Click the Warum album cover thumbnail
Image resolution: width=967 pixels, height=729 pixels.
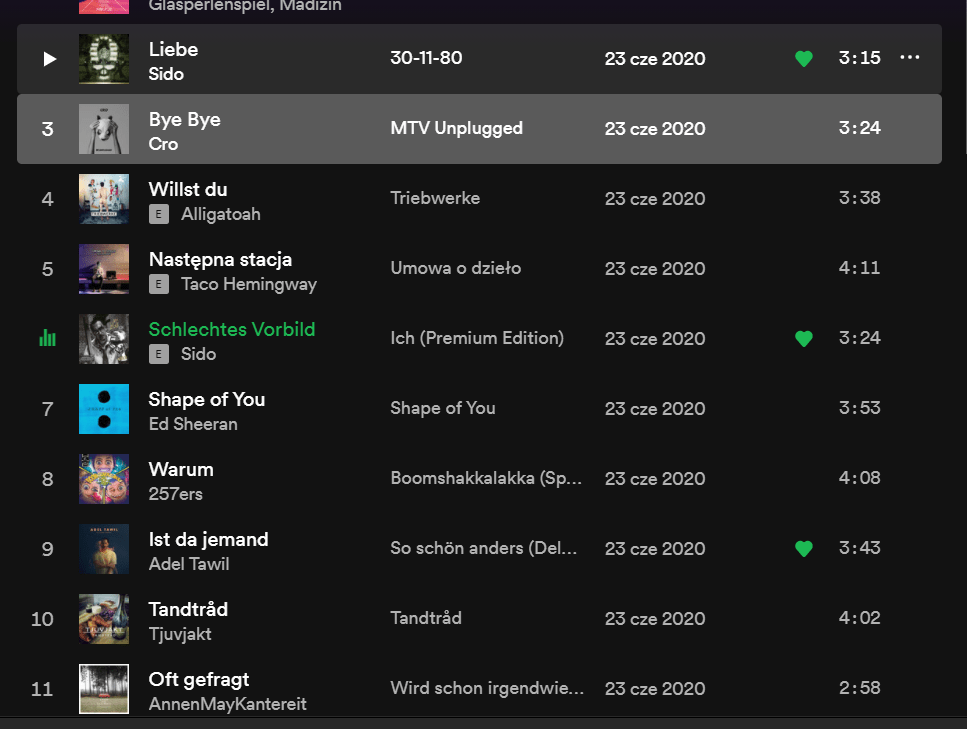click(x=104, y=479)
